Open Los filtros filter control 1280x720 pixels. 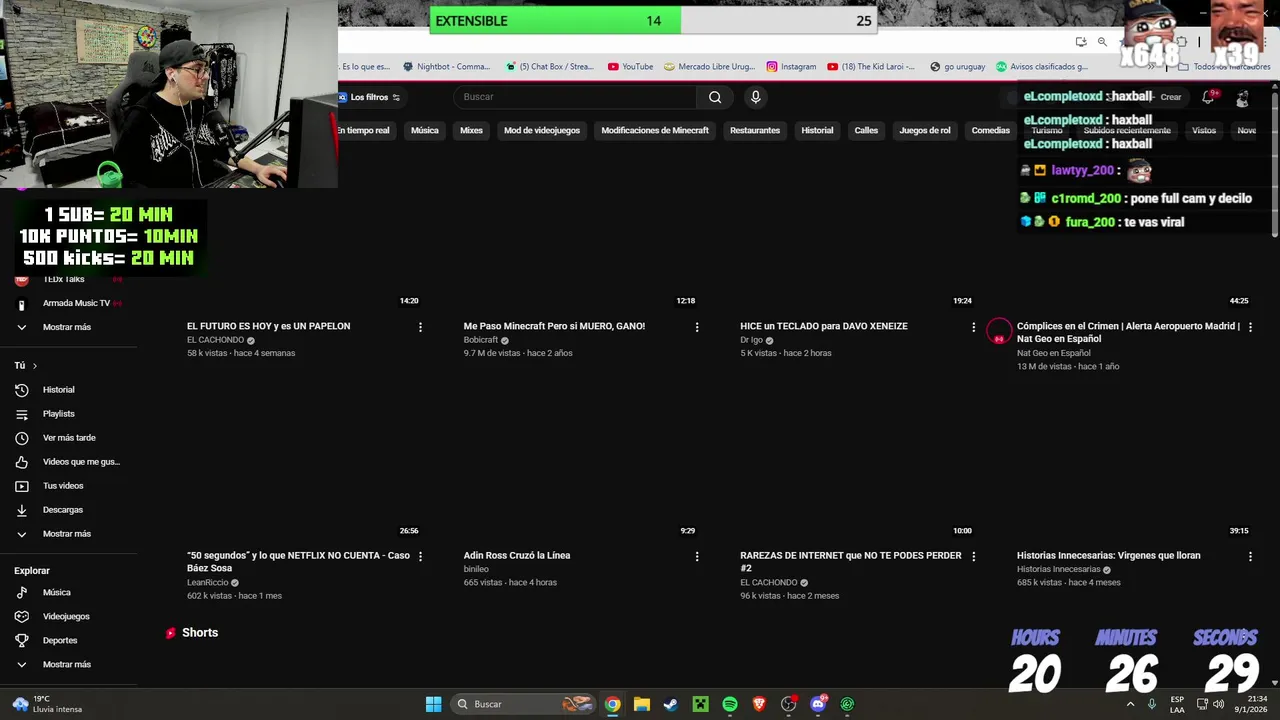pos(369,97)
